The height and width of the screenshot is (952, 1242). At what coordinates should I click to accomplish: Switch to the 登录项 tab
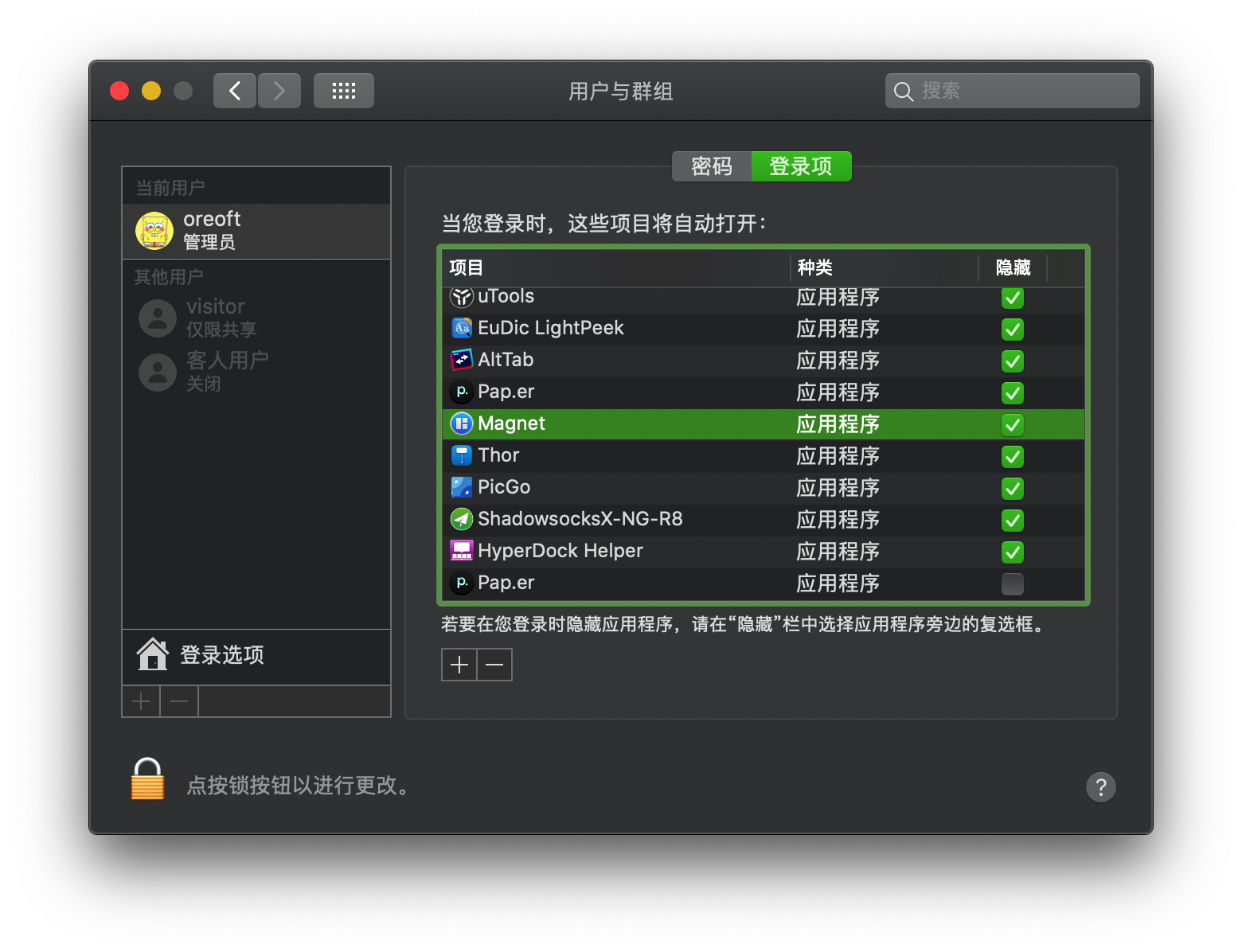(x=801, y=166)
